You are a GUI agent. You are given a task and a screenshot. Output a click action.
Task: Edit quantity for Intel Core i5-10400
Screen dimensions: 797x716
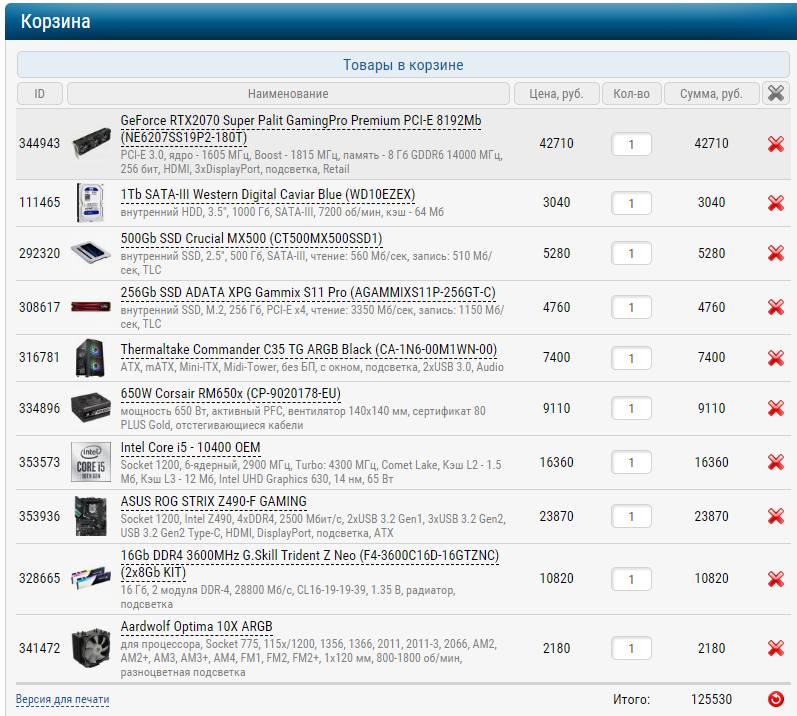[x=631, y=462]
